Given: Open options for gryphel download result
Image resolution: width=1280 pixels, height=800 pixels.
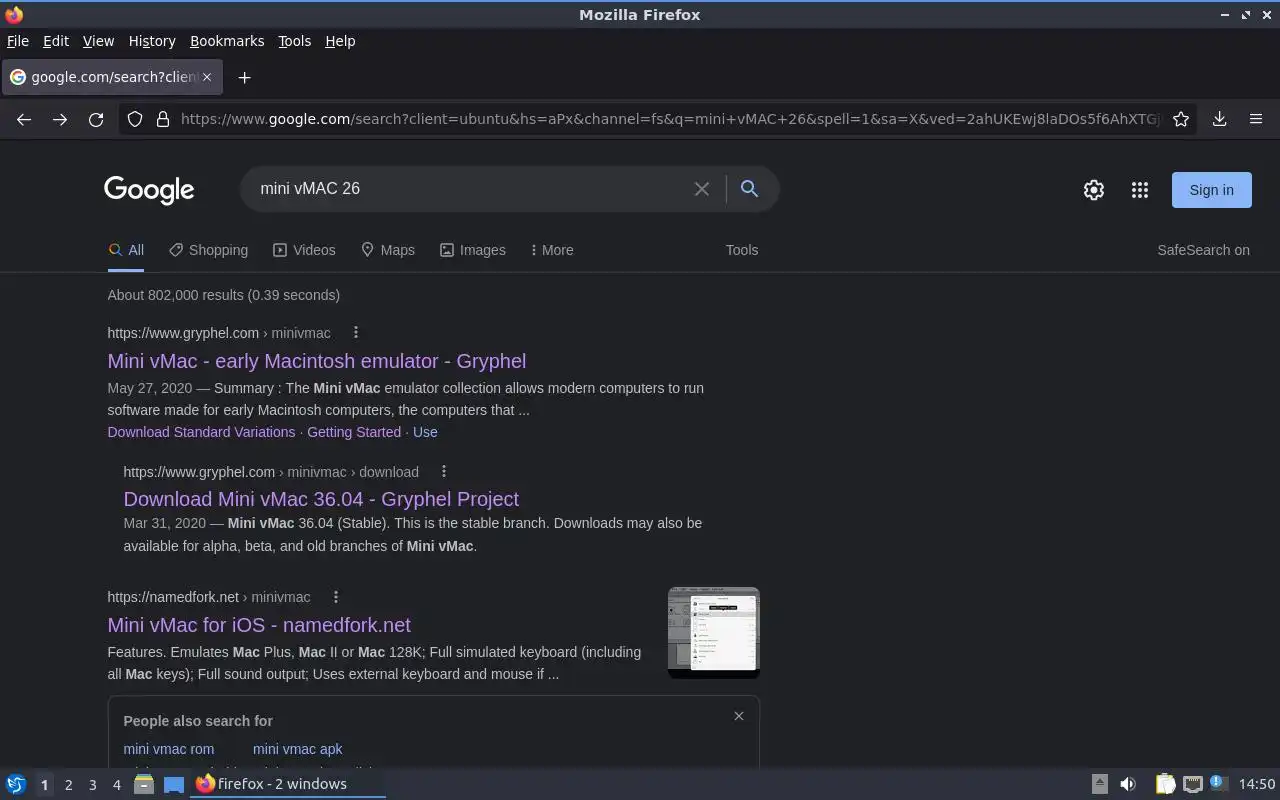Looking at the screenshot, I should (444, 472).
